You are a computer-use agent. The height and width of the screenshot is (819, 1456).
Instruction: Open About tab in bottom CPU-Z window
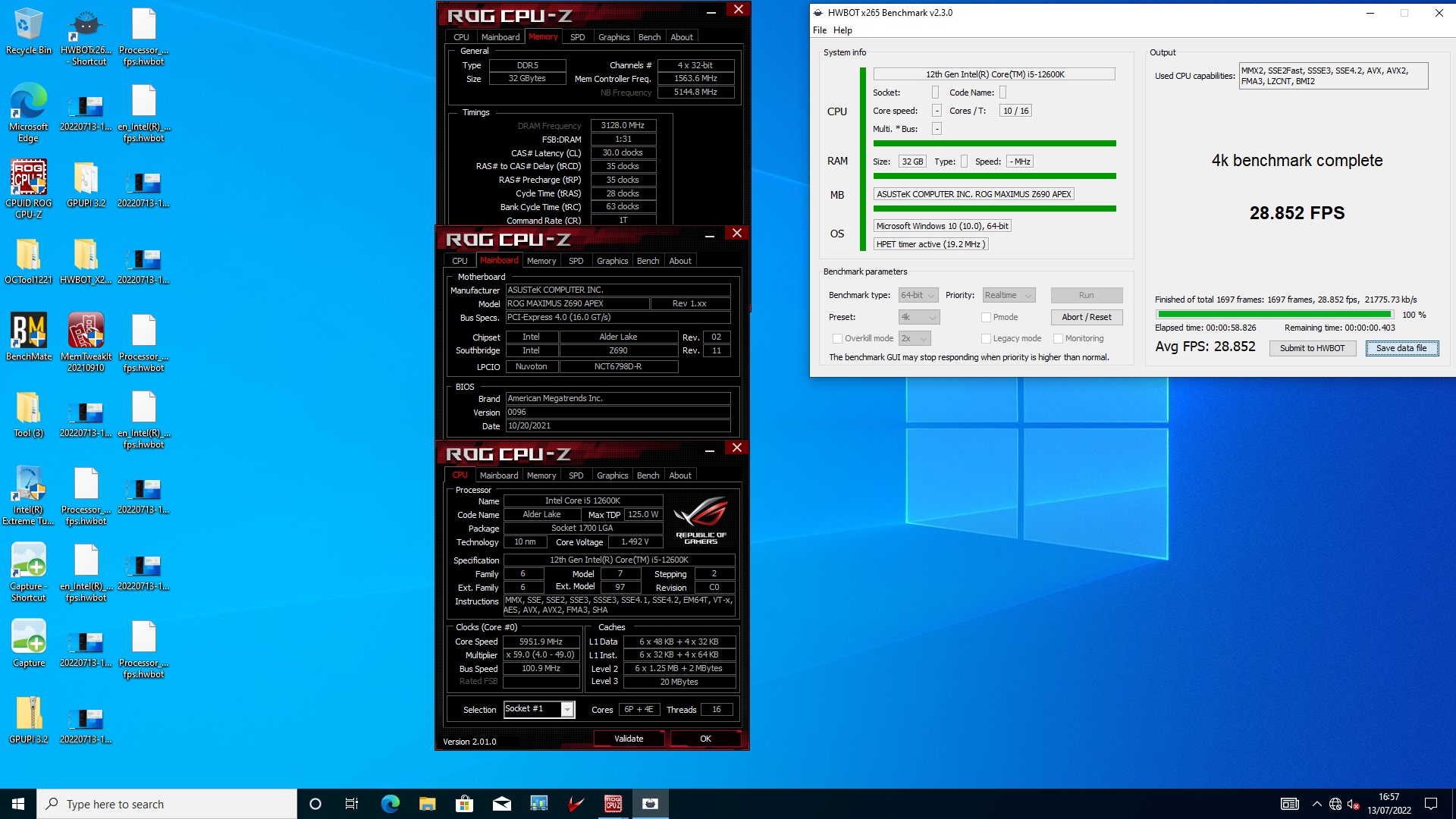pyautogui.click(x=680, y=475)
